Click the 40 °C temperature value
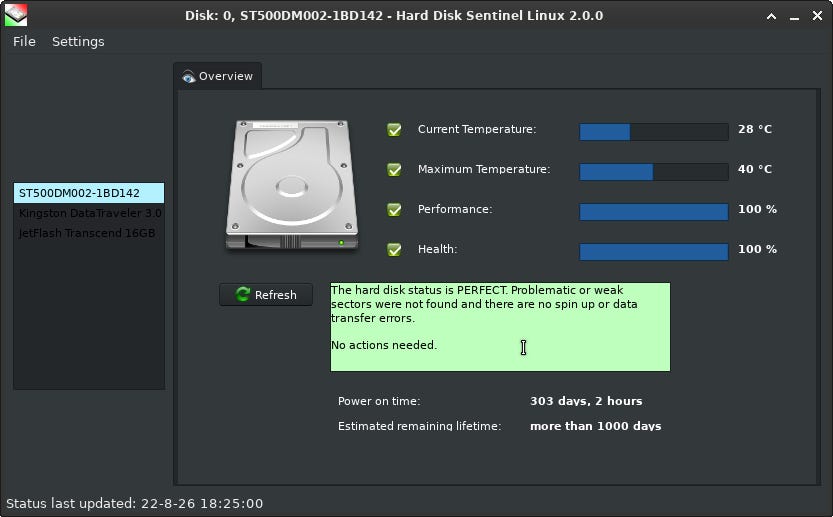The height and width of the screenshot is (517, 833). [x=754, y=169]
